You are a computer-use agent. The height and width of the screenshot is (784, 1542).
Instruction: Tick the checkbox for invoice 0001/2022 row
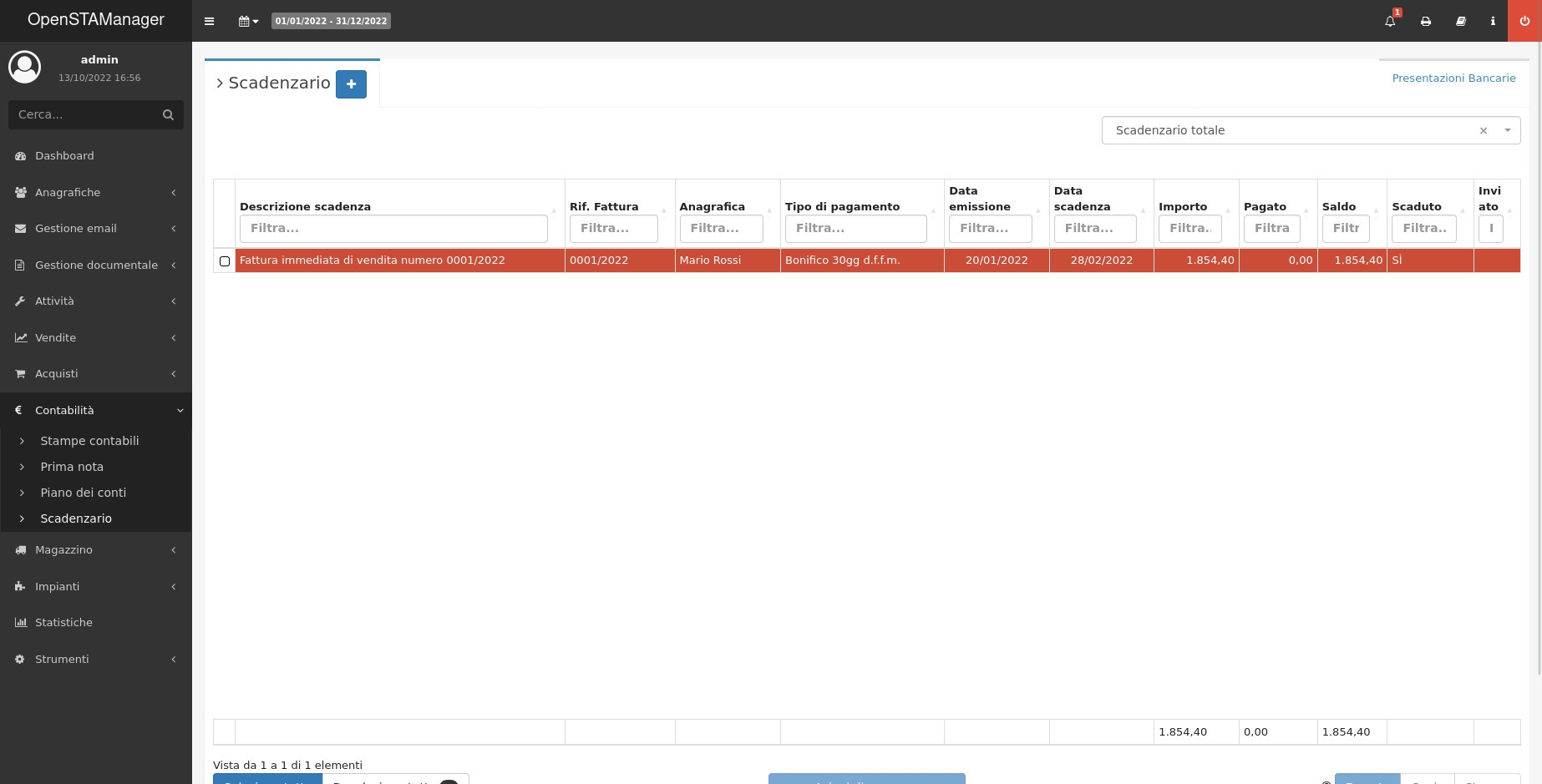click(224, 261)
